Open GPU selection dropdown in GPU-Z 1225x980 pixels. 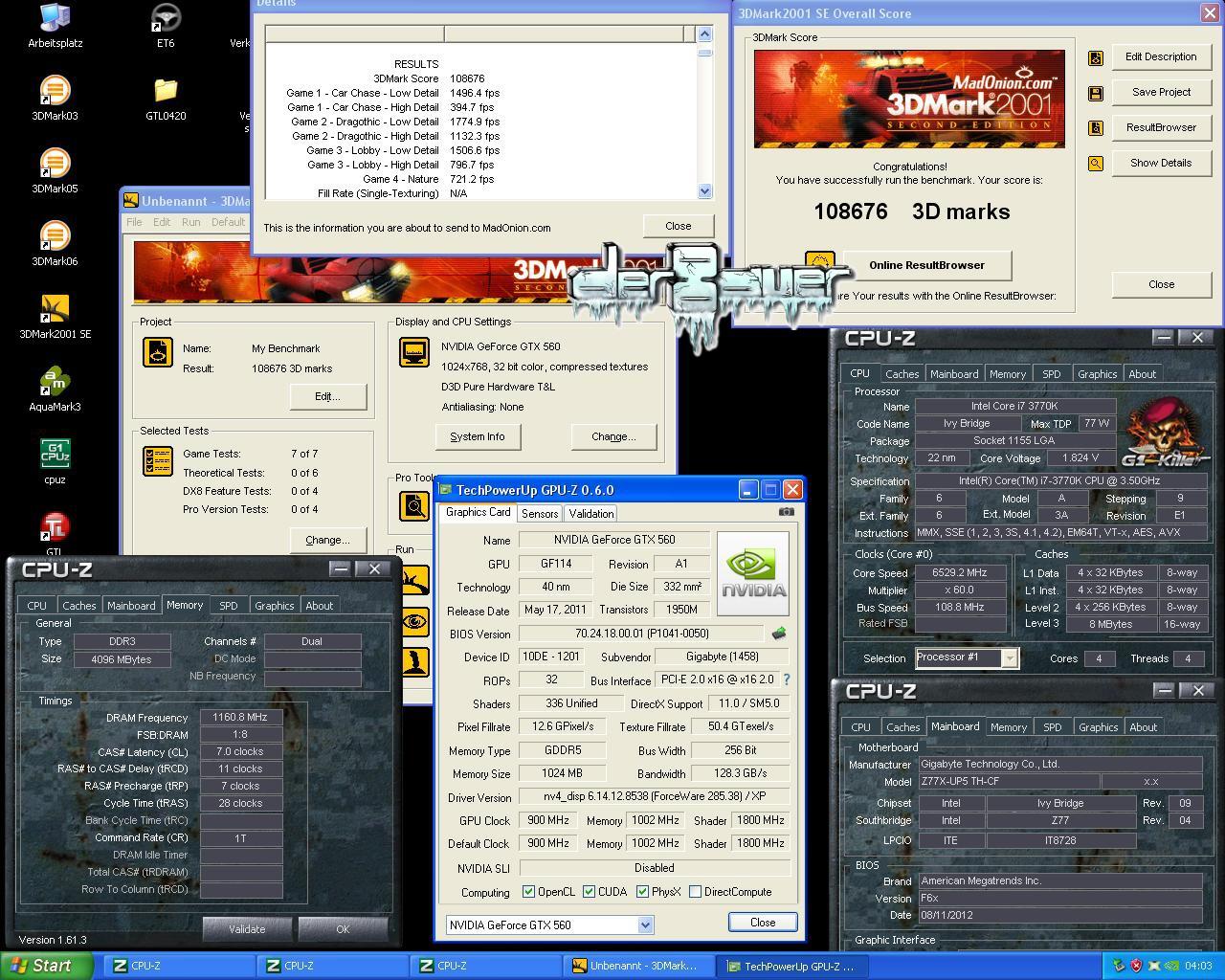tap(645, 925)
